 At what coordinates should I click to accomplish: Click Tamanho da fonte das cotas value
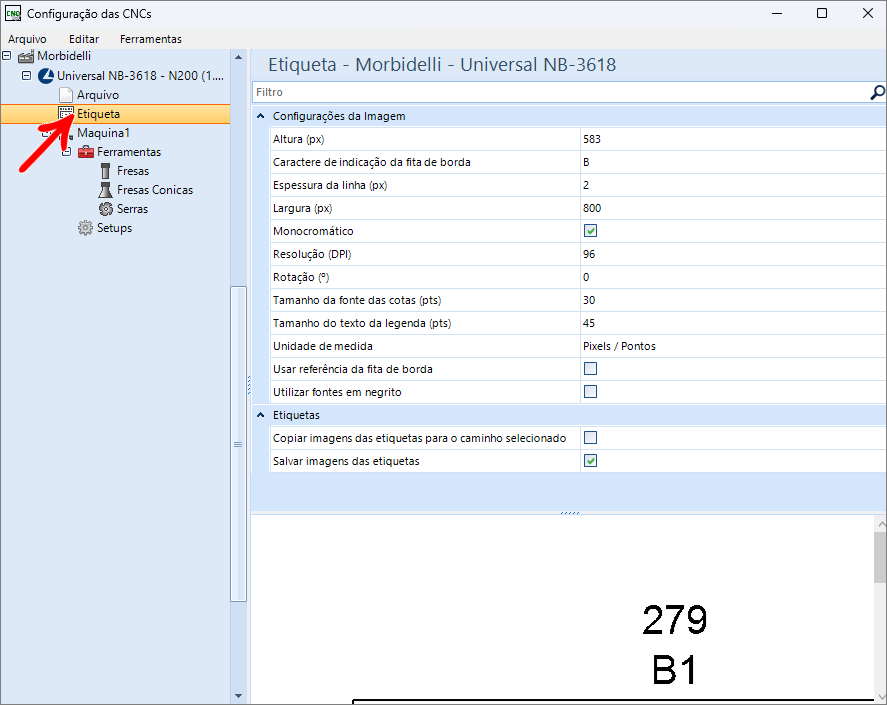click(x=733, y=300)
